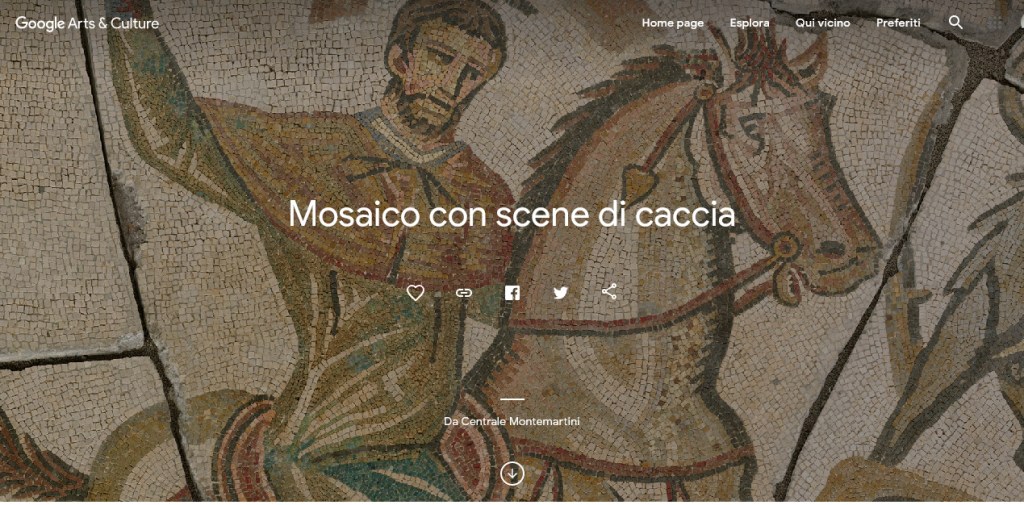Click the Google Arts & Culture logo
Image resolution: width=1024 pixels, height=505 pixels.
[x=87, y=24]
